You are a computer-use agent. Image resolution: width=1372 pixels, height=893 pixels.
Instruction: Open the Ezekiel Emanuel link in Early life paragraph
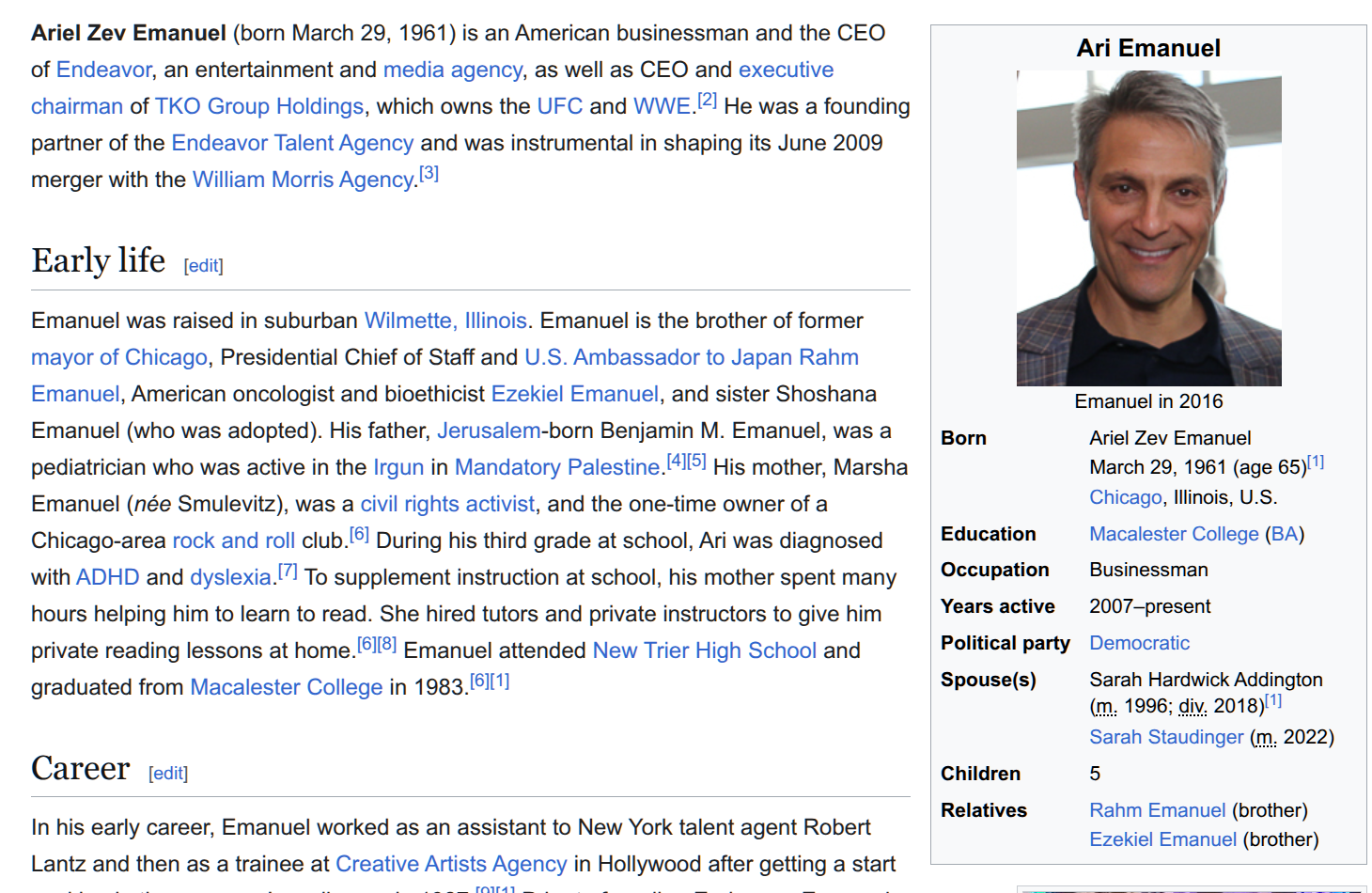(575, 394)
